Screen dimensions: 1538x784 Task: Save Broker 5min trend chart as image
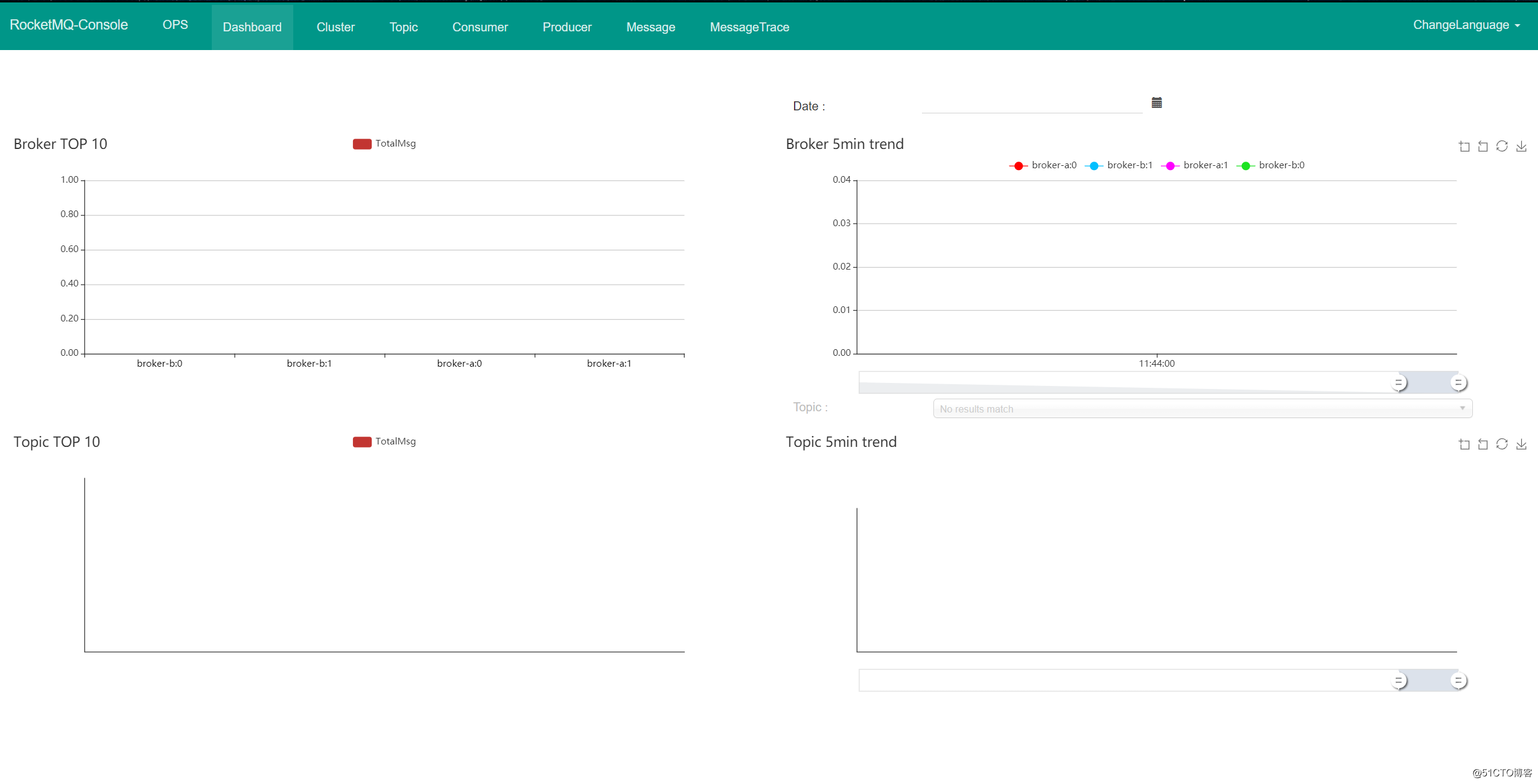coord(1521,147)
